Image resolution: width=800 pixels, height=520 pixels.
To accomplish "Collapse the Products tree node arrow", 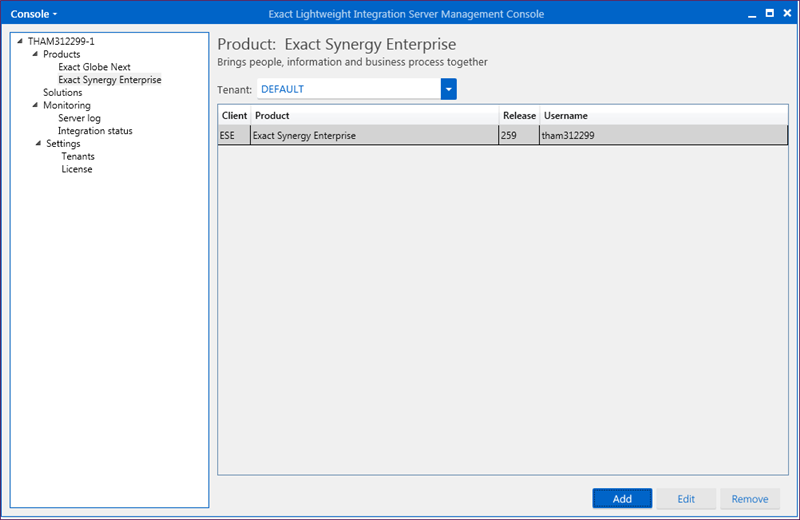I will [x=35, y=54].
